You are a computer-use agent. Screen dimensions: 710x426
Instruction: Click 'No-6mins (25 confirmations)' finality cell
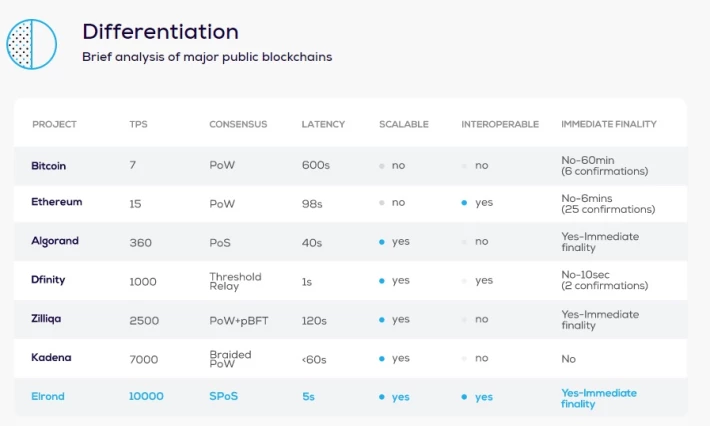coord(608,204)
